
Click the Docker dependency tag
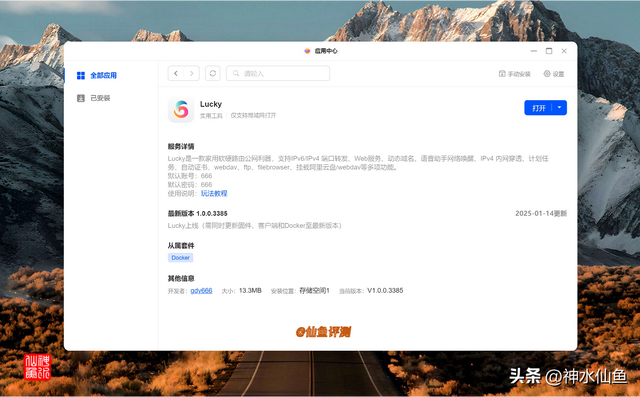180,257
